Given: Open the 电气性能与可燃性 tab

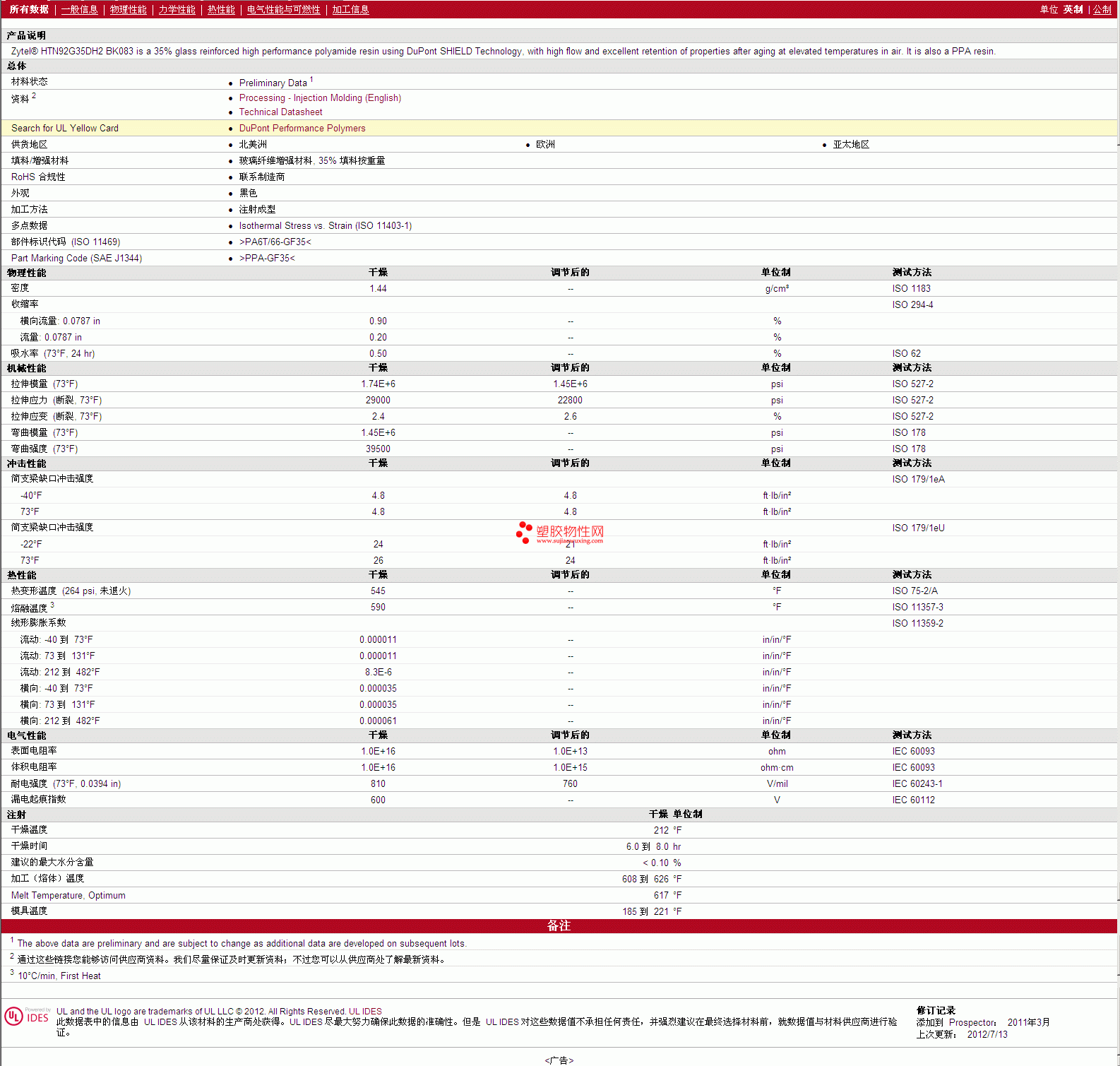Looking at the screenshot, I should 284,9.
